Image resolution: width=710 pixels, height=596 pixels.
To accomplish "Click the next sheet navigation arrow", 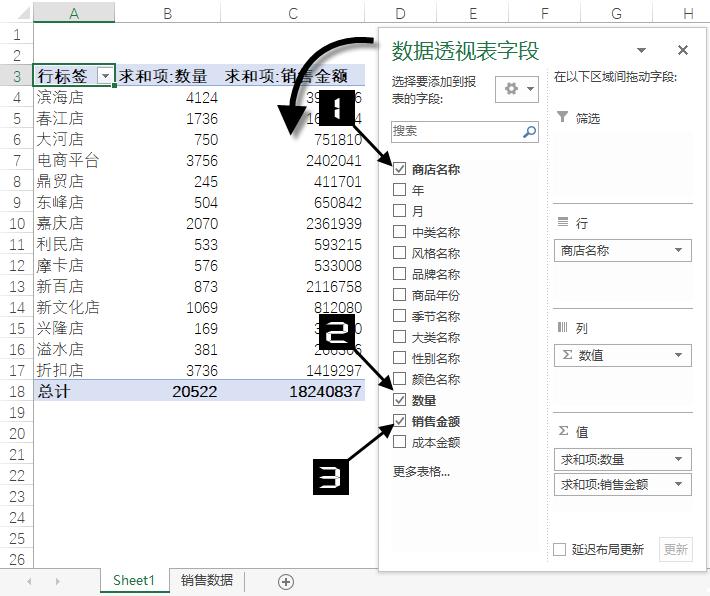I will (x=58, y=582).
